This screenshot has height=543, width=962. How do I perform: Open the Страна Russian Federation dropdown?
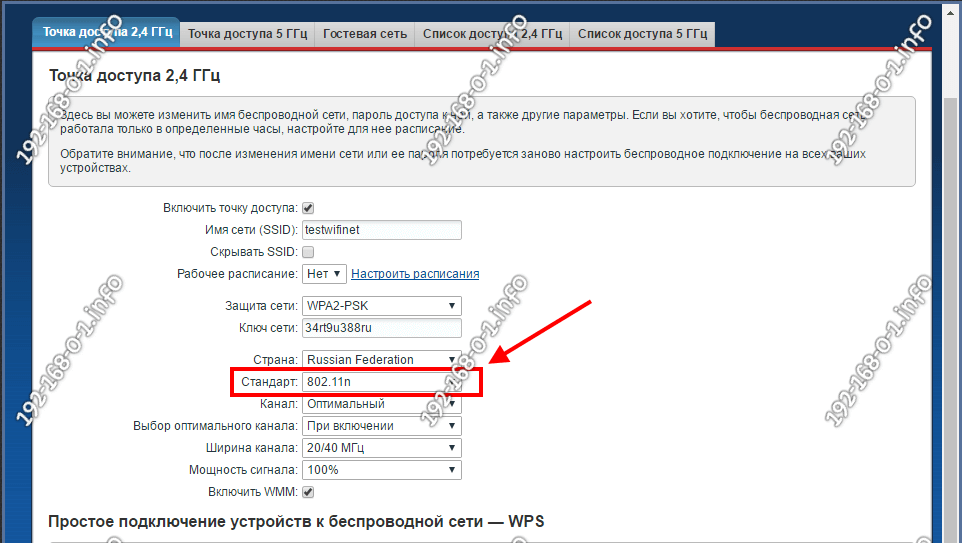382,360
